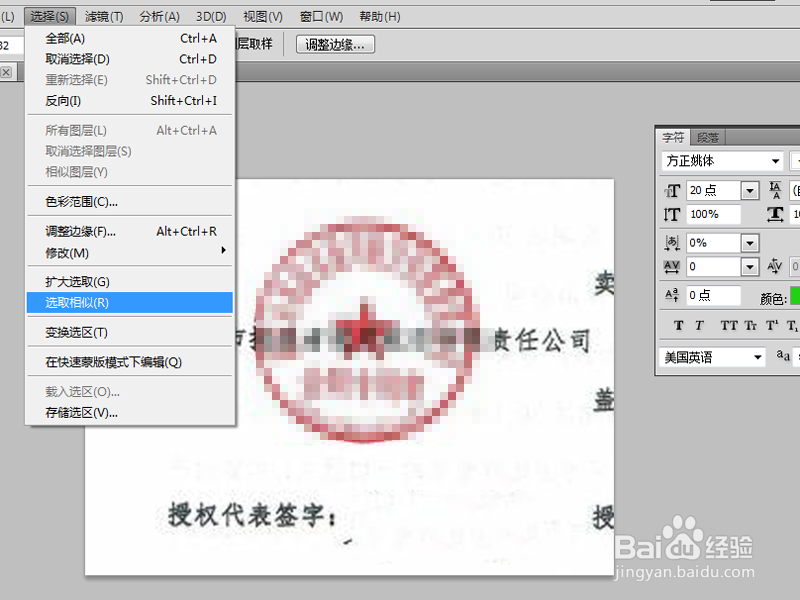Open the 分析(A) menu
This screenshot has width=800, height=600.
pyautogui.click(x=160, y=17)
